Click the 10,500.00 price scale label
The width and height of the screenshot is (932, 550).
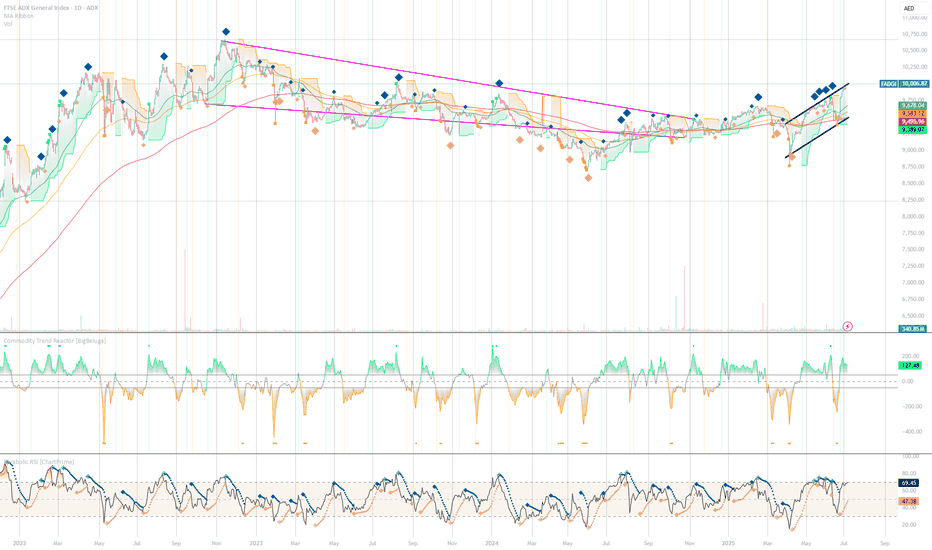915,50
